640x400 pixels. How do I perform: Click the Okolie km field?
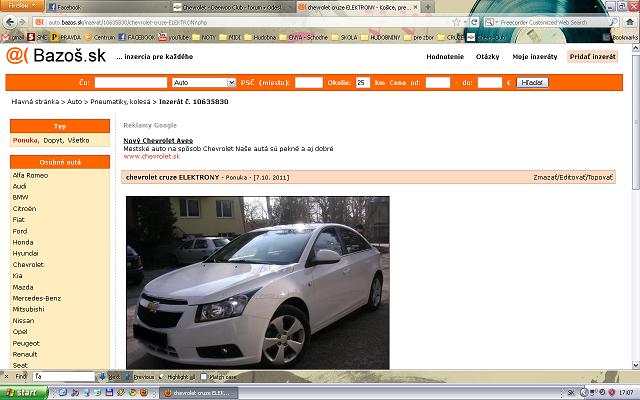pyautogui.click(x=362, y=82)
